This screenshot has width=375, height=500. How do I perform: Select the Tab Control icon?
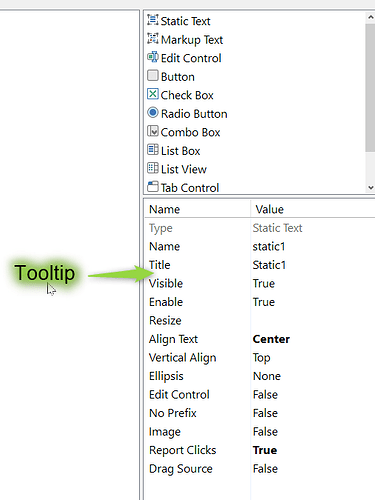tap(153, 186)
